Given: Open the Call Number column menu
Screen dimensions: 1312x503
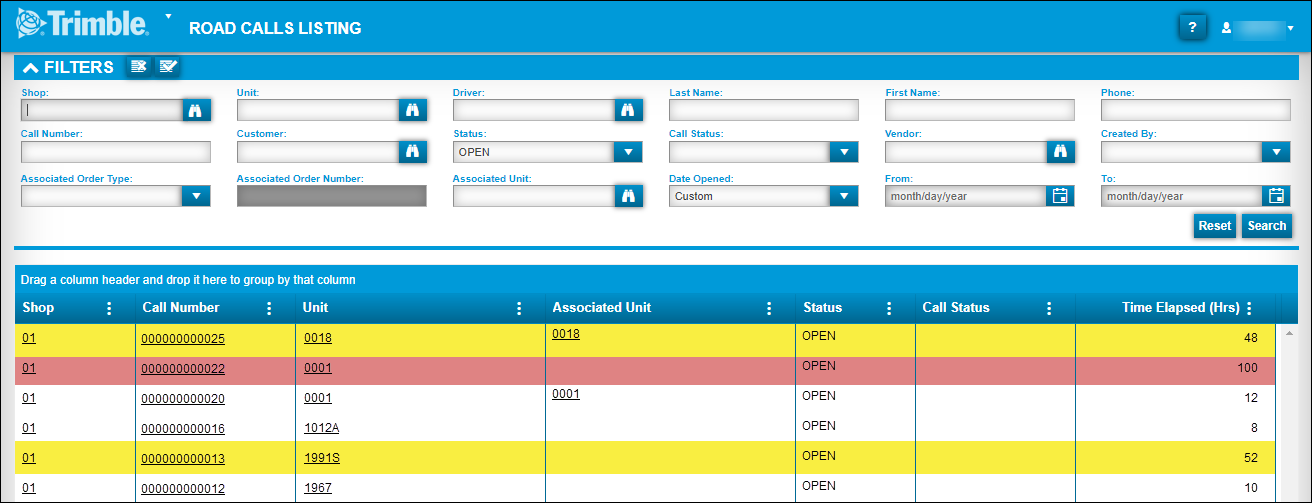Looking at the screenshot, I should tap(269, 308).
